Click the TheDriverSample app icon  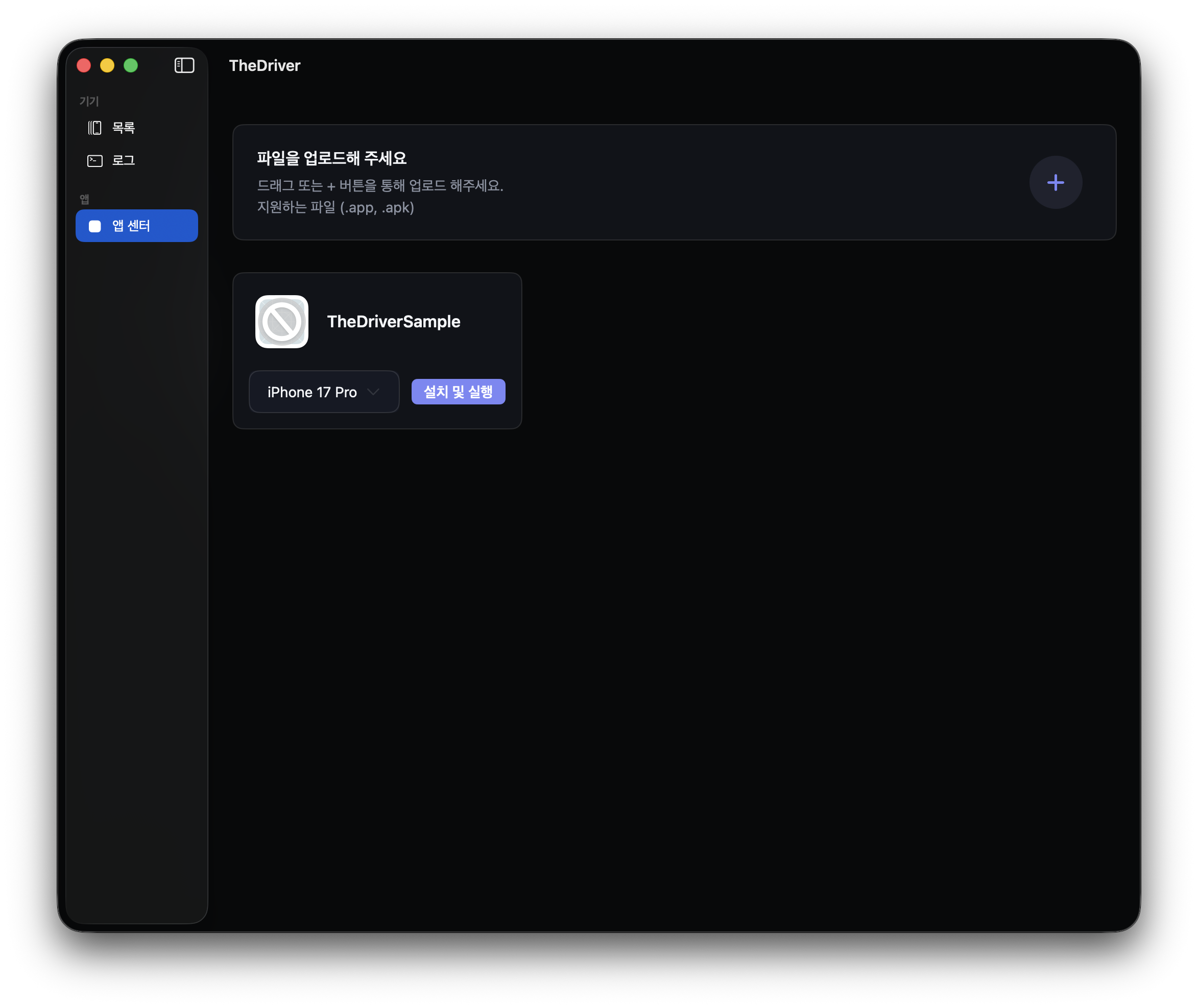pyautogui.click(x=282, y=321)
